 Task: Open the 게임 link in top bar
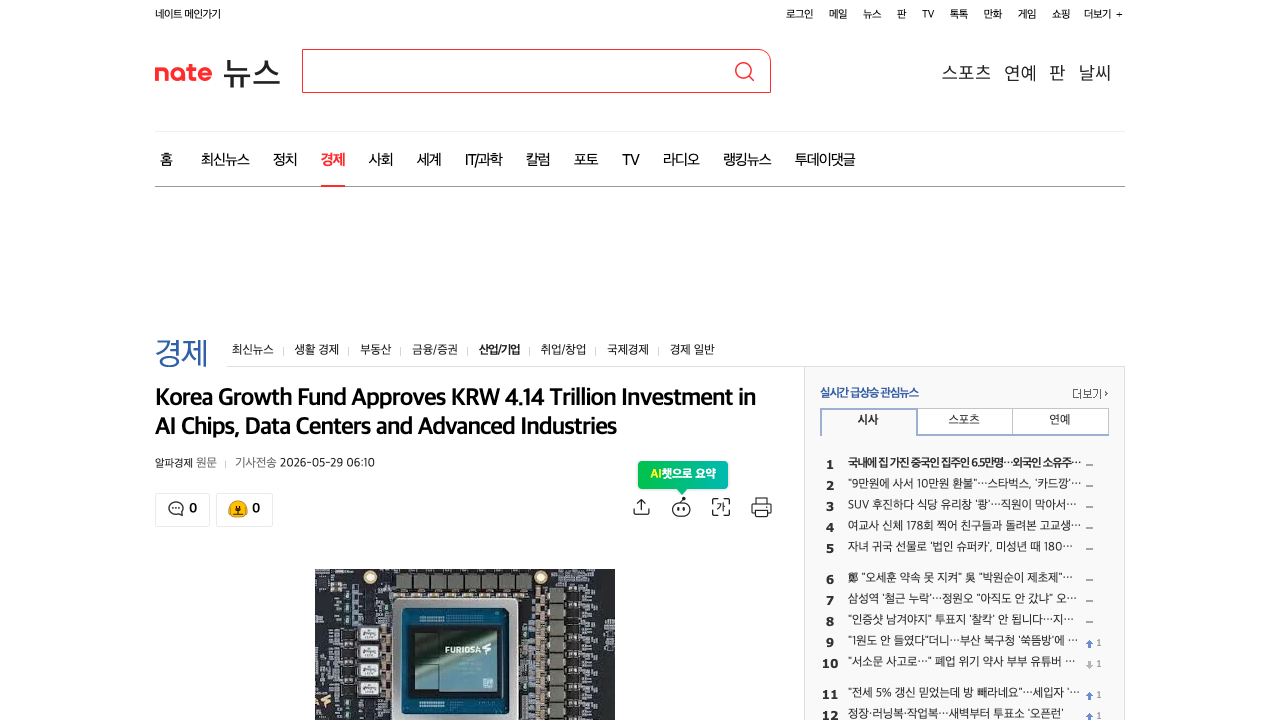click(1027, 14)
